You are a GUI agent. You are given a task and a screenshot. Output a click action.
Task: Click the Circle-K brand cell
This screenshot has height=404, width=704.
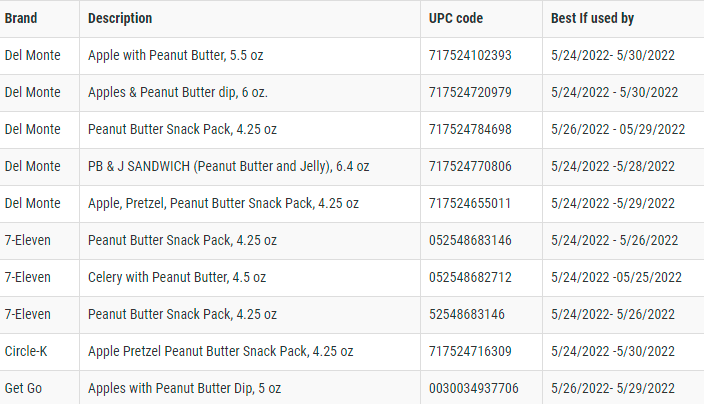click(26, 351)
